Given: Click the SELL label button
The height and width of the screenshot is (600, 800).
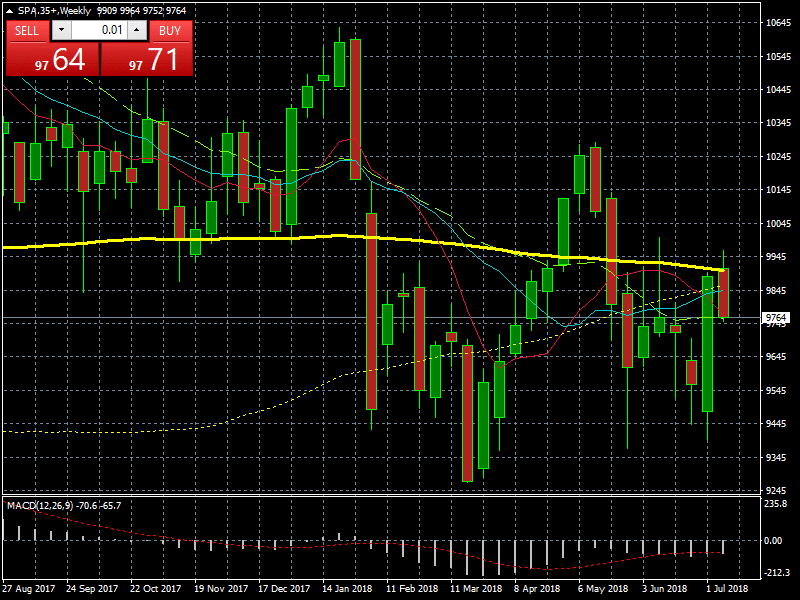Looking at the screenshot, I should coord(27,30).
